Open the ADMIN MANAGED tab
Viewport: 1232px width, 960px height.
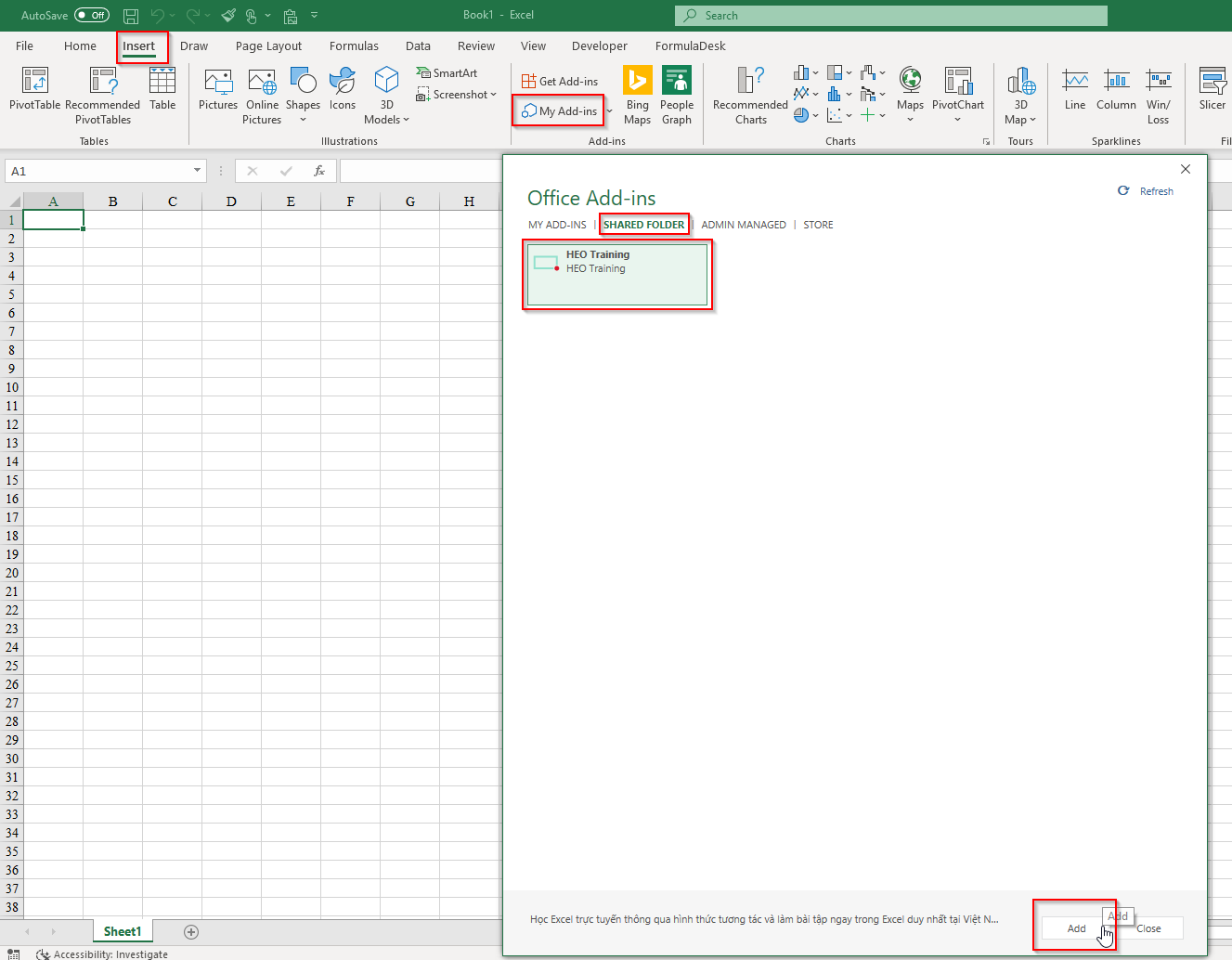click(744, 225)
